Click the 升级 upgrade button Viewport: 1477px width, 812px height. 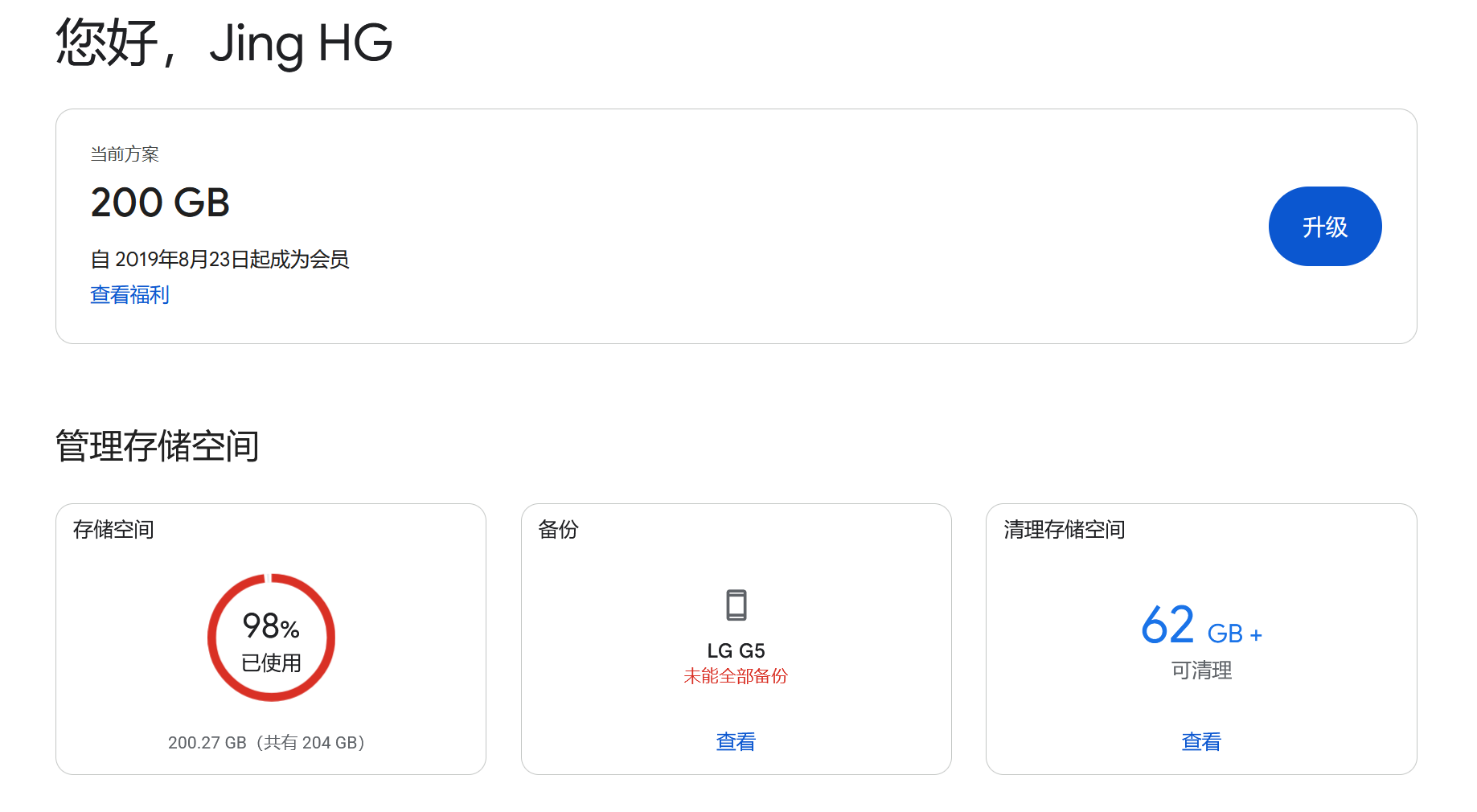[x=1324, y=227]
